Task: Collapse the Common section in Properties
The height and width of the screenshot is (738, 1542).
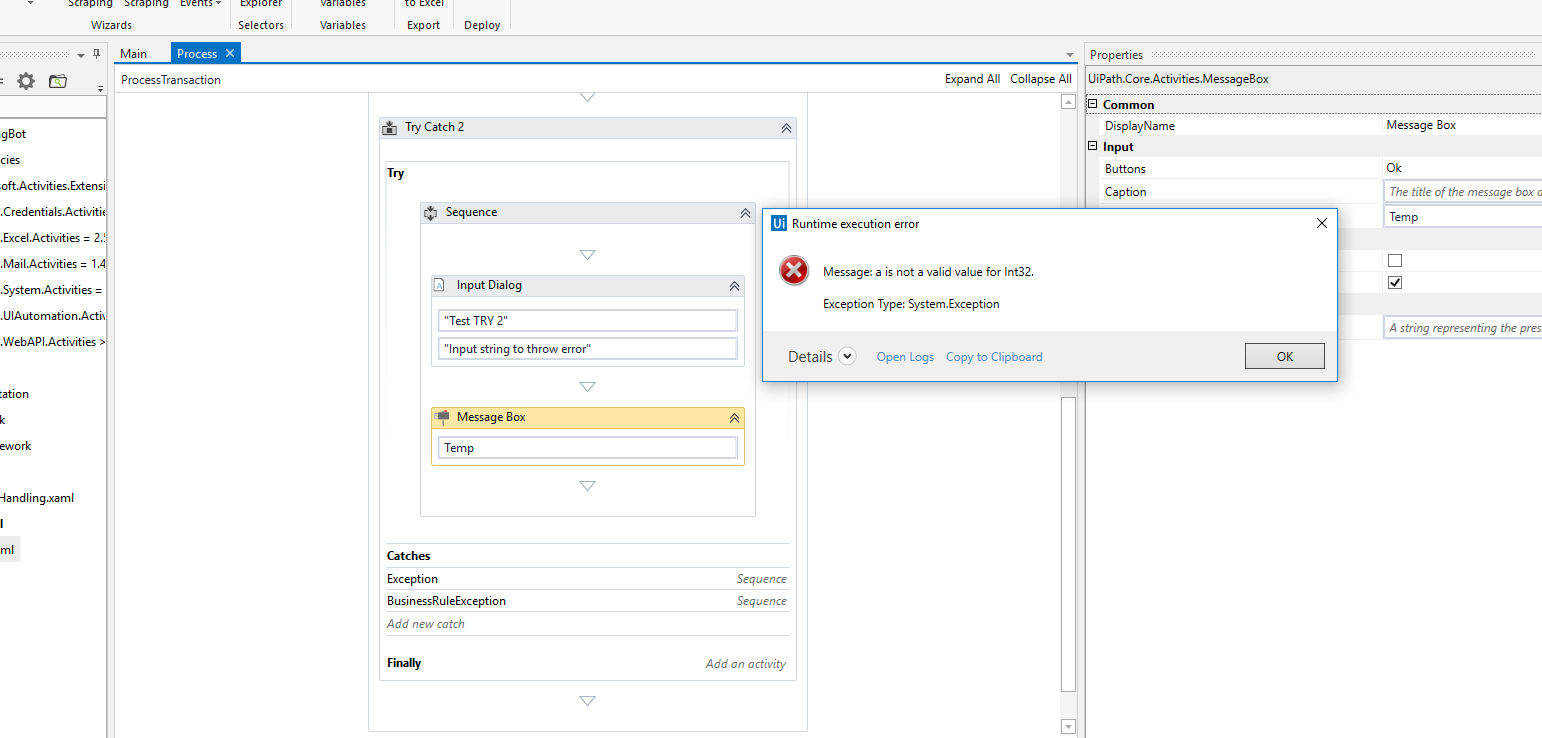Action: [x=1092, y=104]
